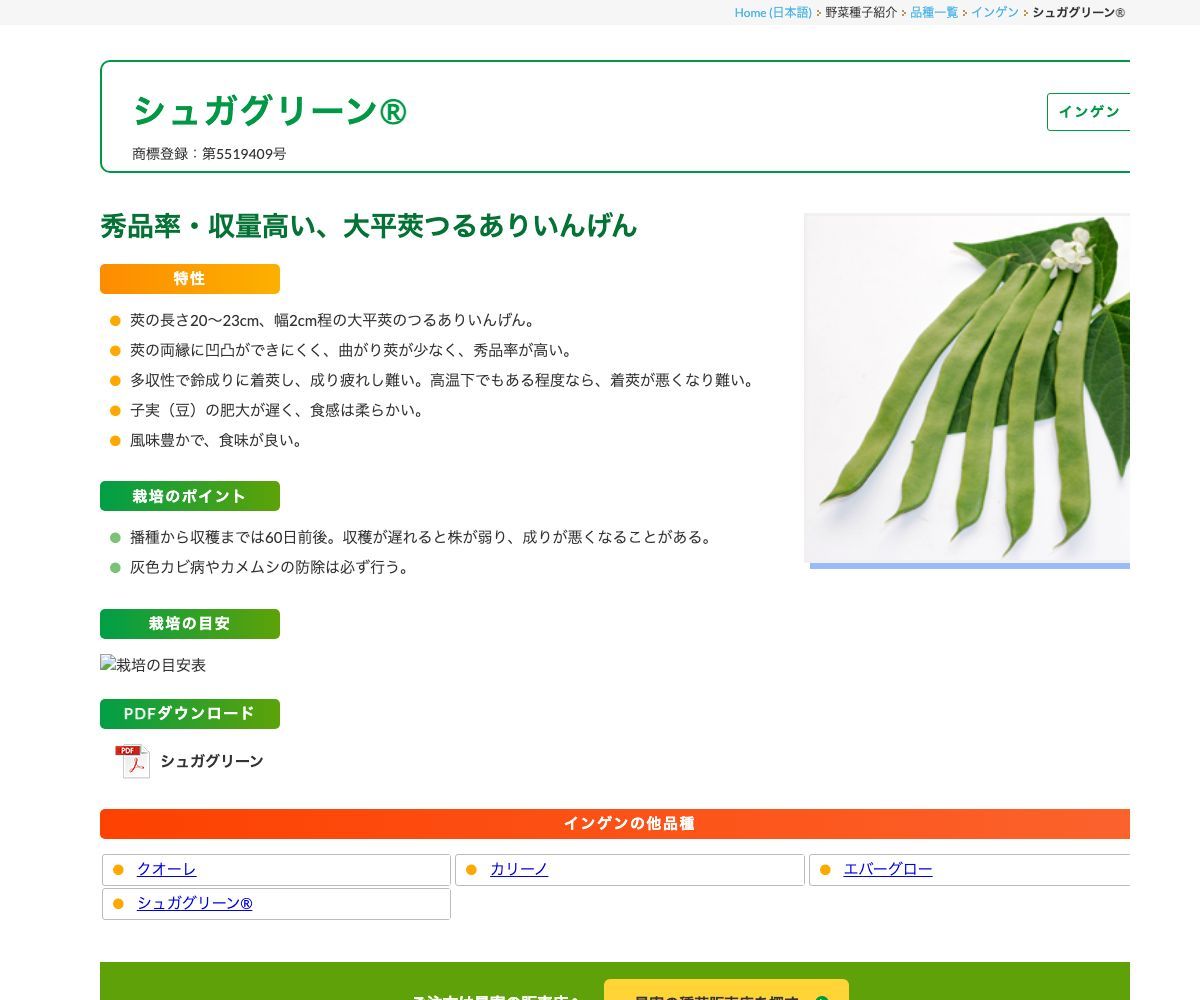The height and width of the screenshot is (1000, 1200).
Task: Open the シュガグリーン® link in other varieties
Action: [193, 903]
